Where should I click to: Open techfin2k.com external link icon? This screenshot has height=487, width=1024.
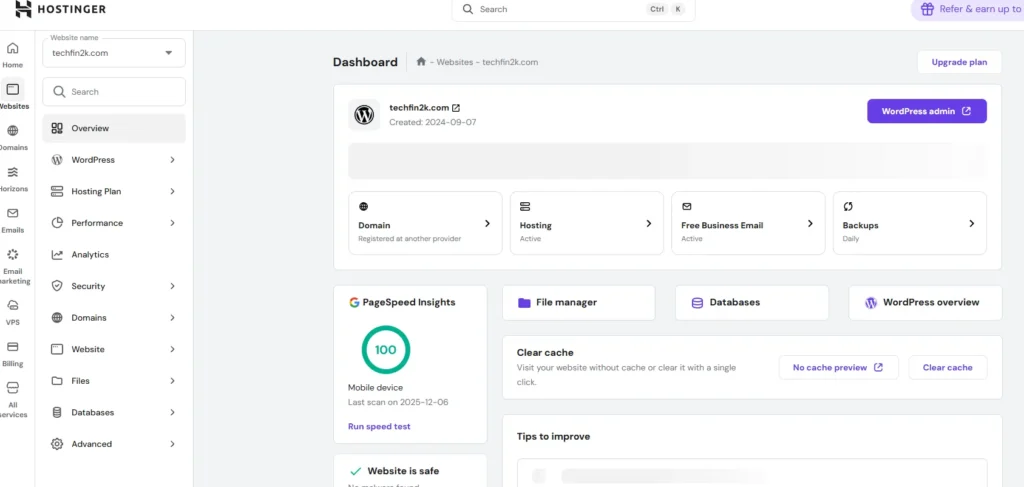(x=456, y=108)
